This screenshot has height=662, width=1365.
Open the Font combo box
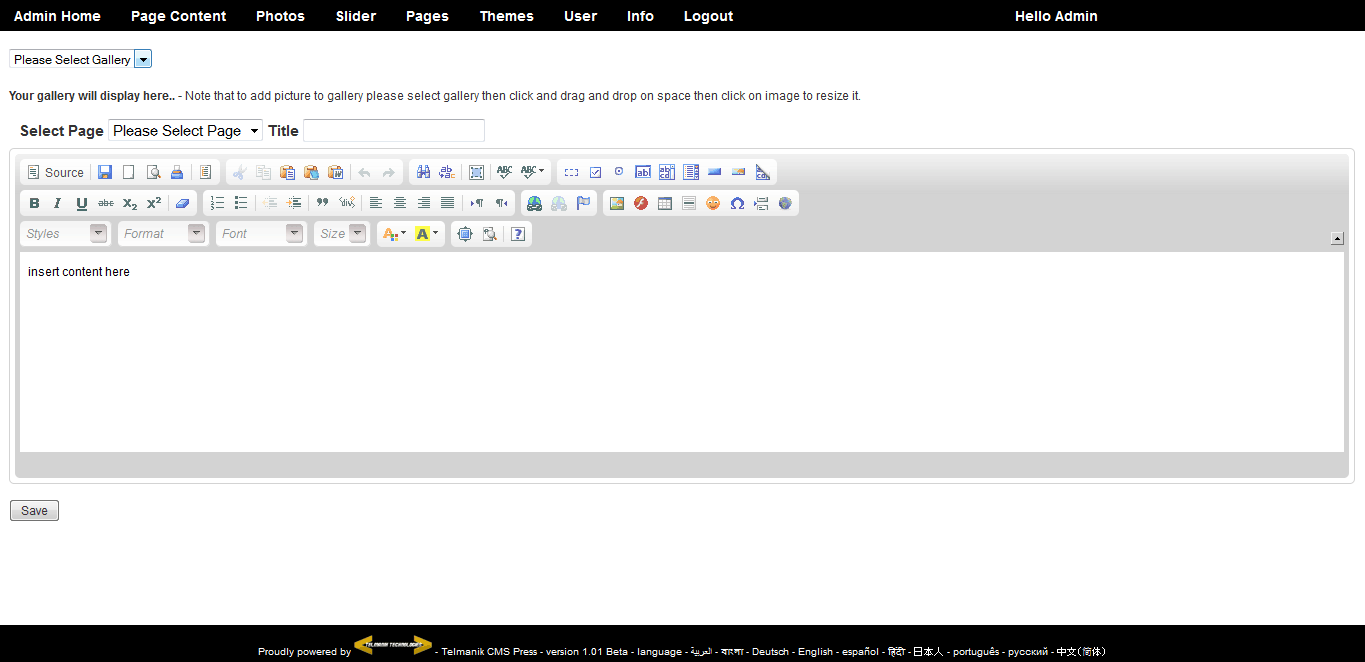[261, 234]
